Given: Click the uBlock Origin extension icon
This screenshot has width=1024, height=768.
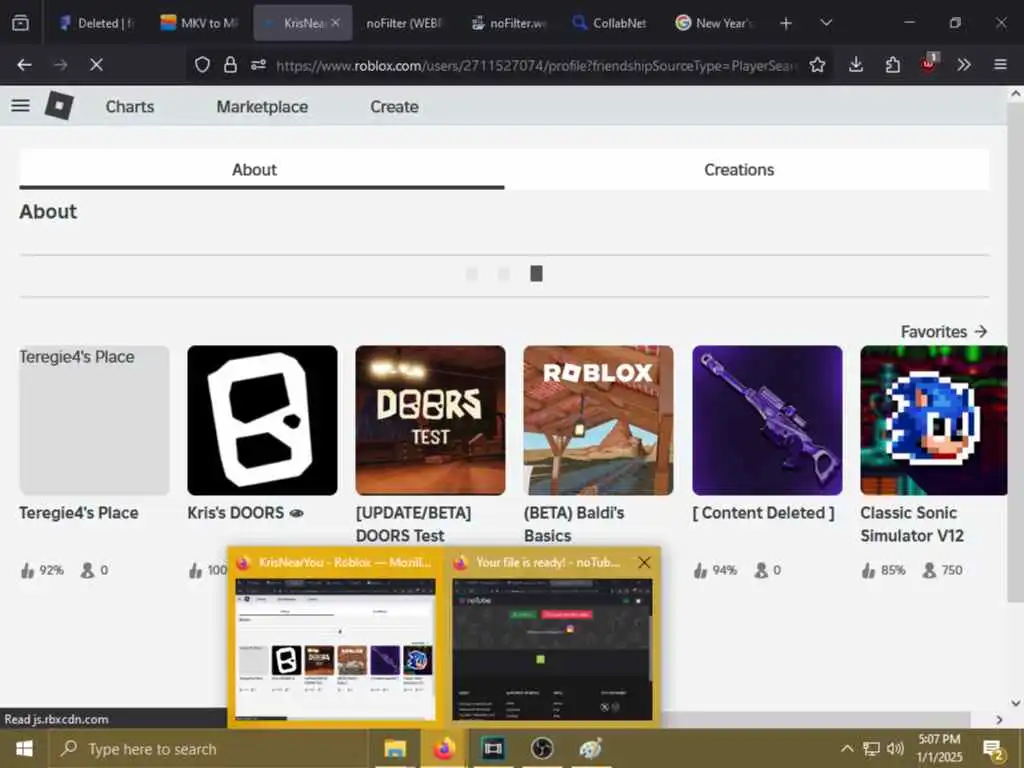Looking at the screenshot, I should [x=928, y=63].
